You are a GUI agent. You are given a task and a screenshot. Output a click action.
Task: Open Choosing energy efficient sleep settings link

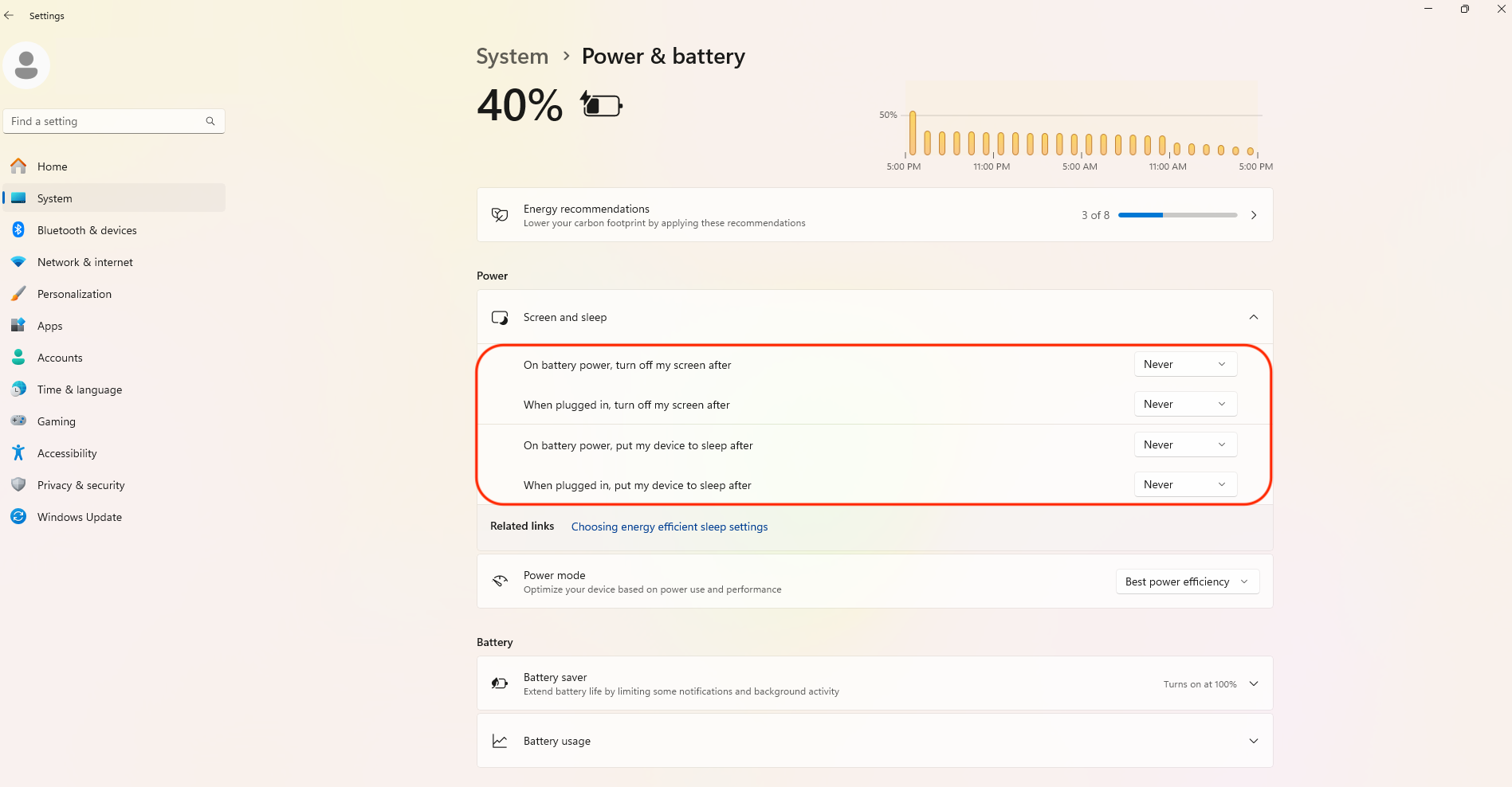coord(670,527)
